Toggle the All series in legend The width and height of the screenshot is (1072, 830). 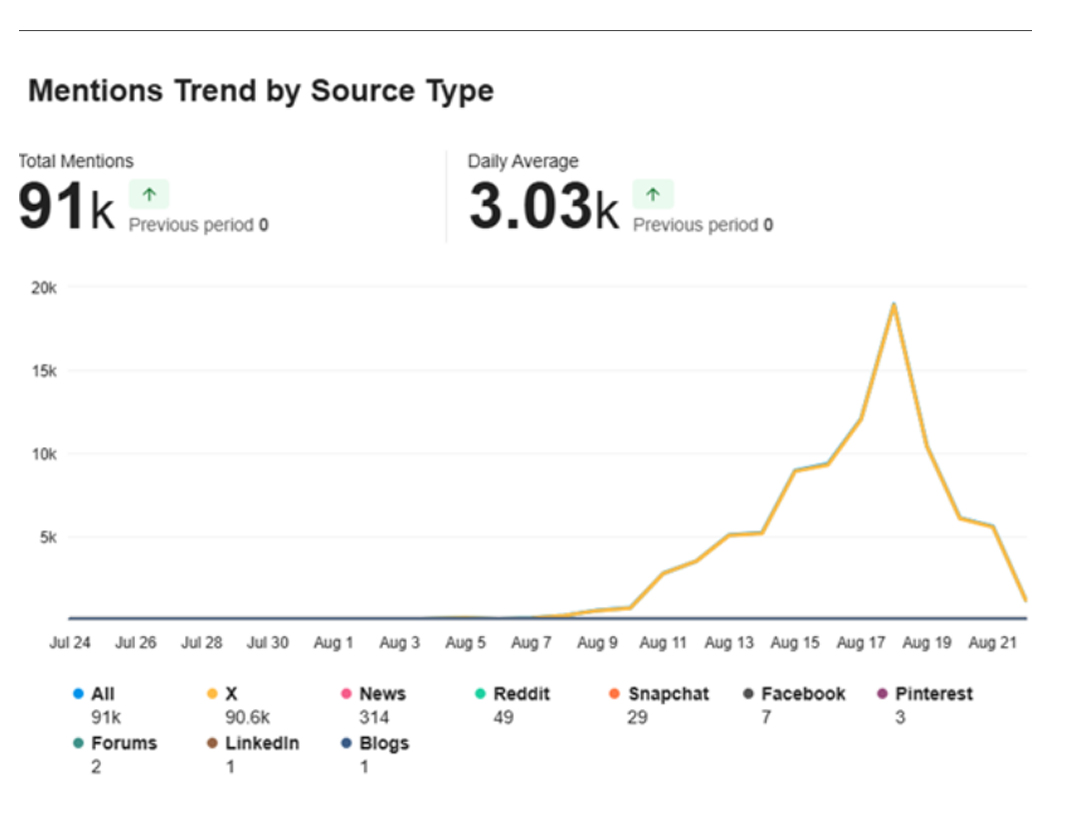click(x=103, y=694)
